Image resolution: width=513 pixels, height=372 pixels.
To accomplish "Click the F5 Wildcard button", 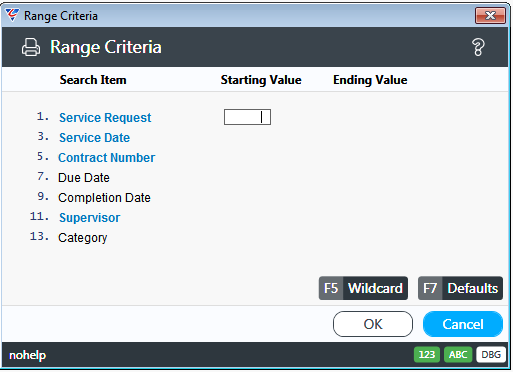I will (x=363, y=288).
